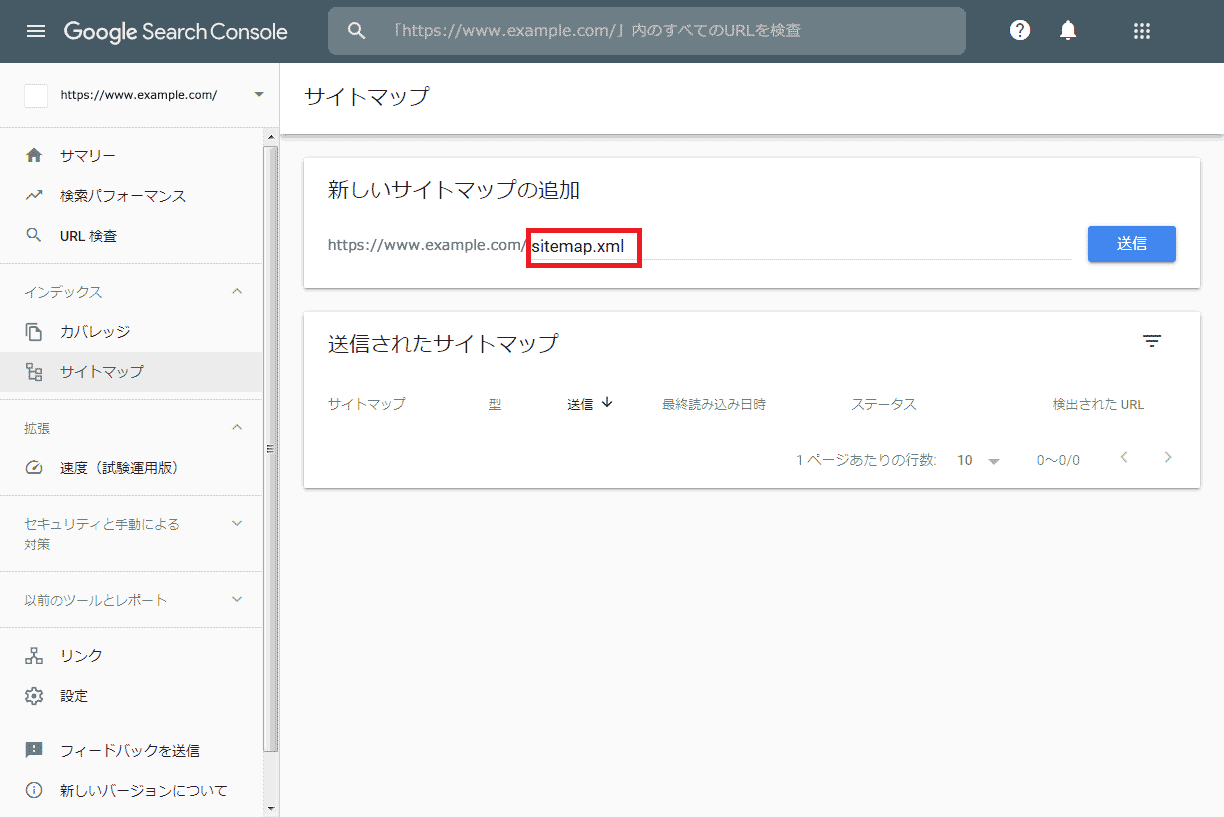This screenshot has width=1224, height=817.
Task: Click the 送信 button to submit sitemap
Action: pyautogui.click(x=1131, y=244)
